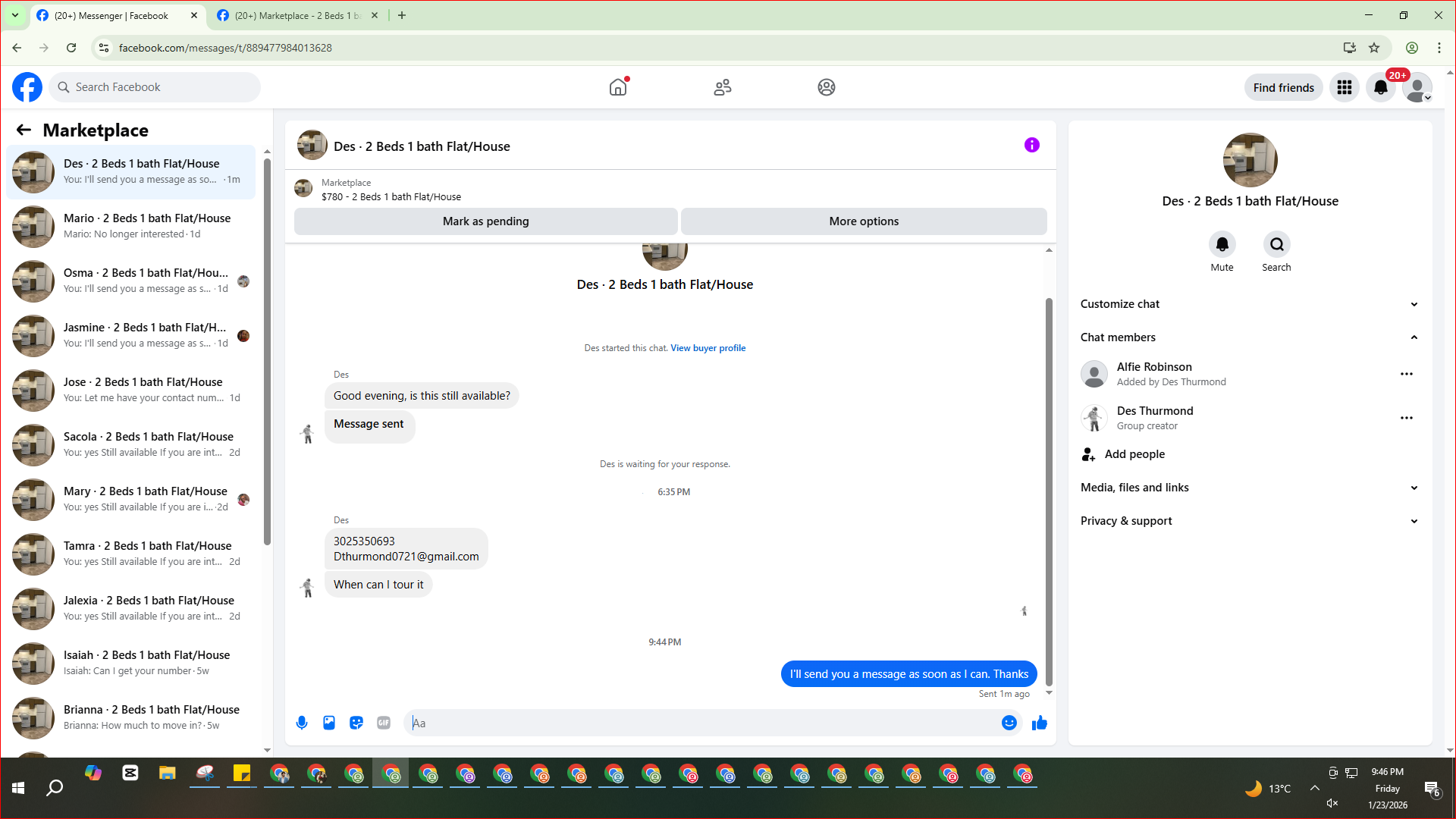Open the emoji picker in message box

click(1009, 723)
